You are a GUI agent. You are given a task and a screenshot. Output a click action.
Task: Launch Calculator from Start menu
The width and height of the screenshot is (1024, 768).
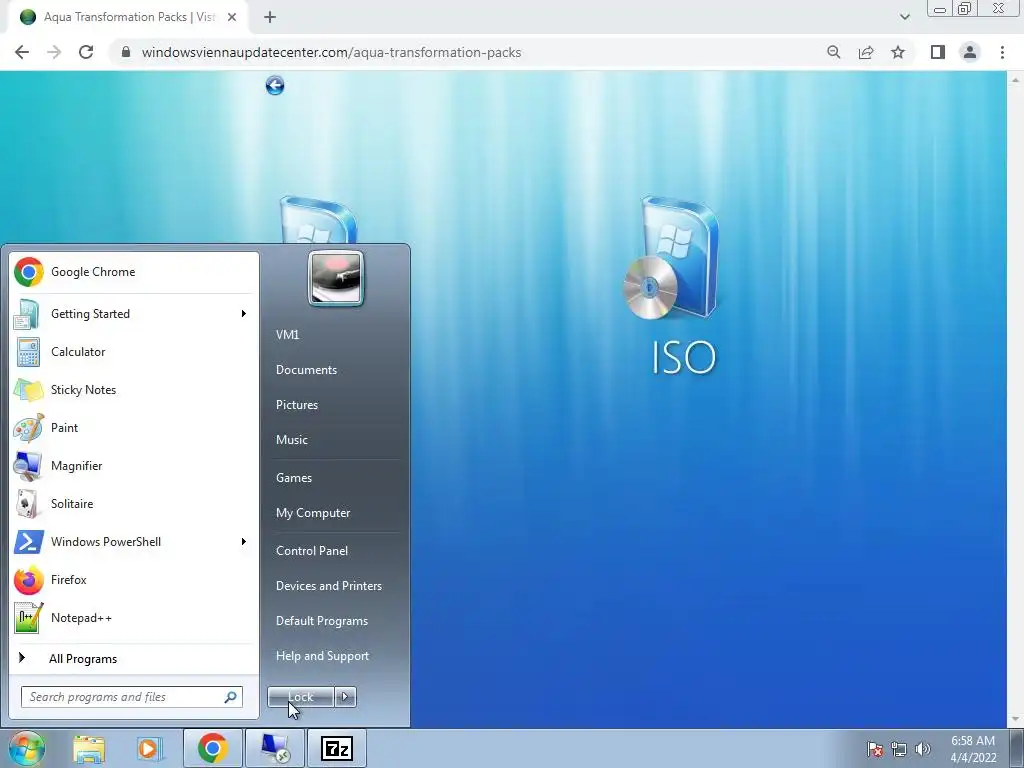point(134,352)
